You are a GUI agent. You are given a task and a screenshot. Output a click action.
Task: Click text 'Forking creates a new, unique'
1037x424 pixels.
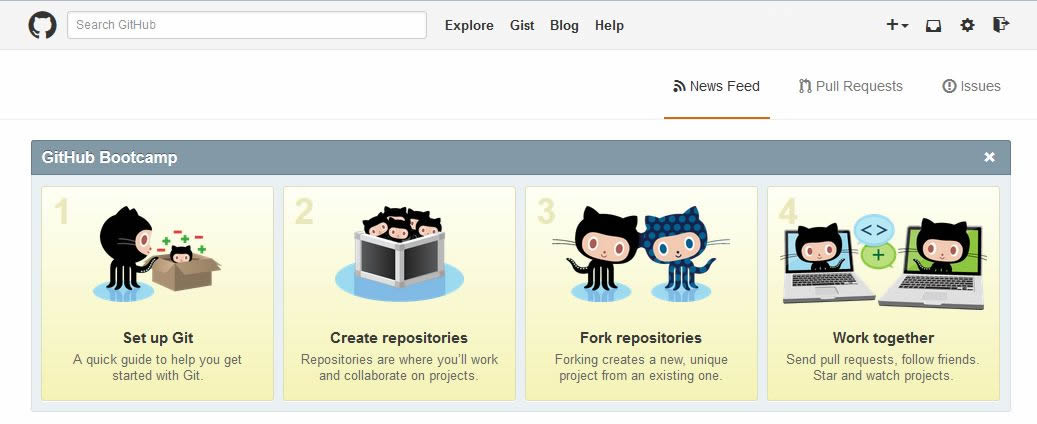click(x=641, y=360)
